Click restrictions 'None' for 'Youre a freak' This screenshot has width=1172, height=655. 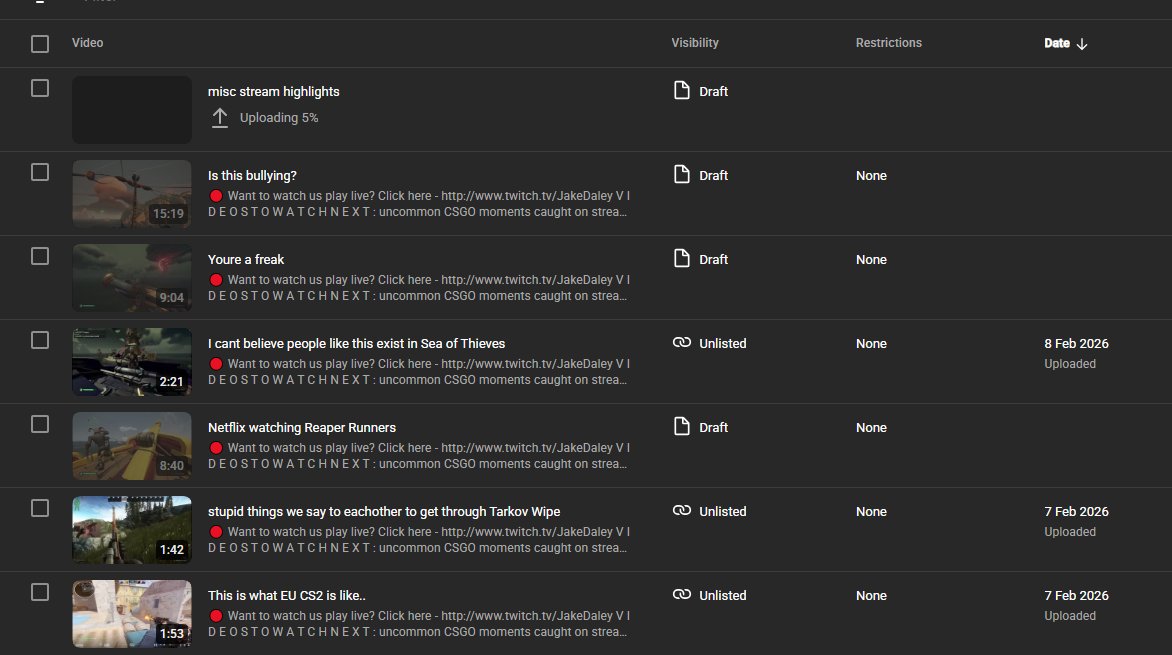tap(872, 259)
